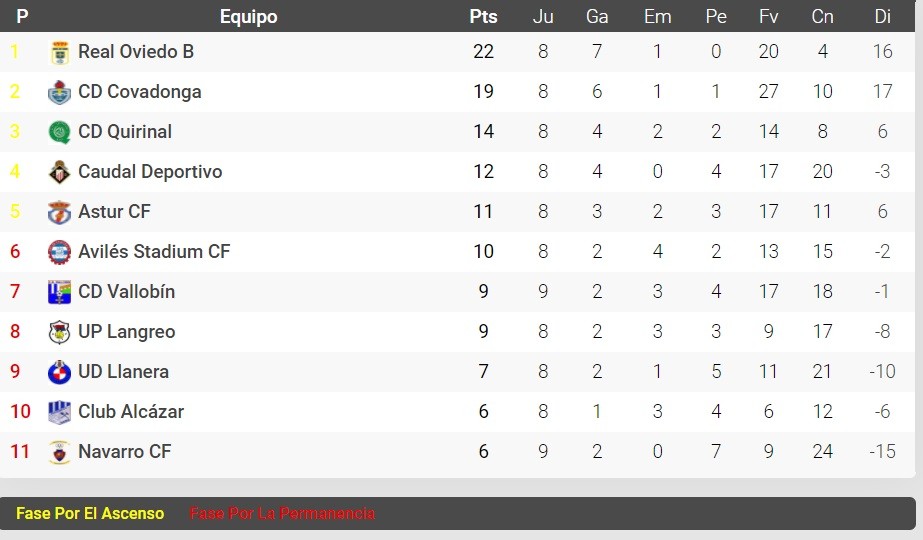Click the Navarro CF team crest
This screenshot has height=540, width=923.
click(x=59, y=453)
